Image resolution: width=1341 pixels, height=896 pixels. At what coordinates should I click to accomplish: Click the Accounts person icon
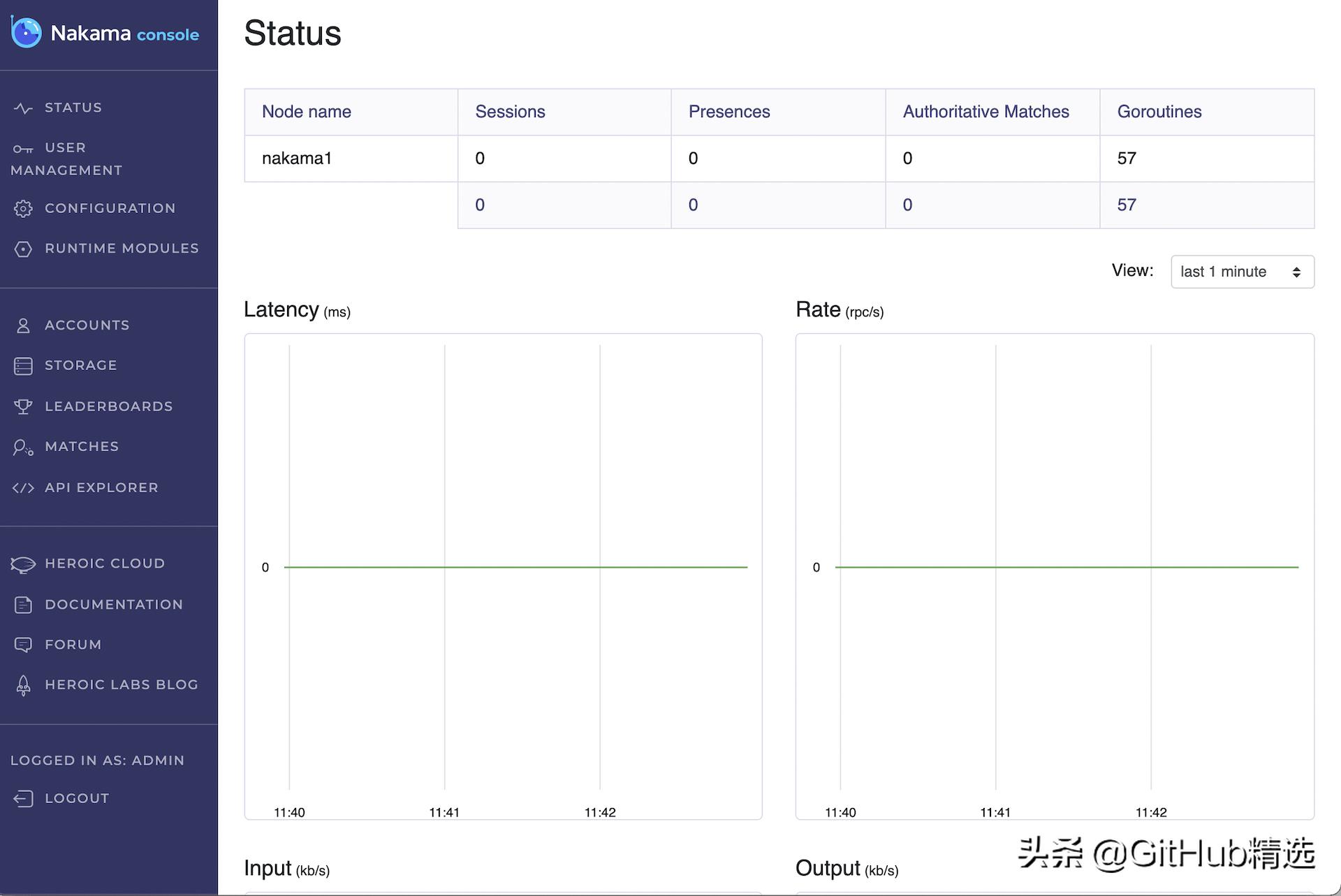tap(23, 325)
